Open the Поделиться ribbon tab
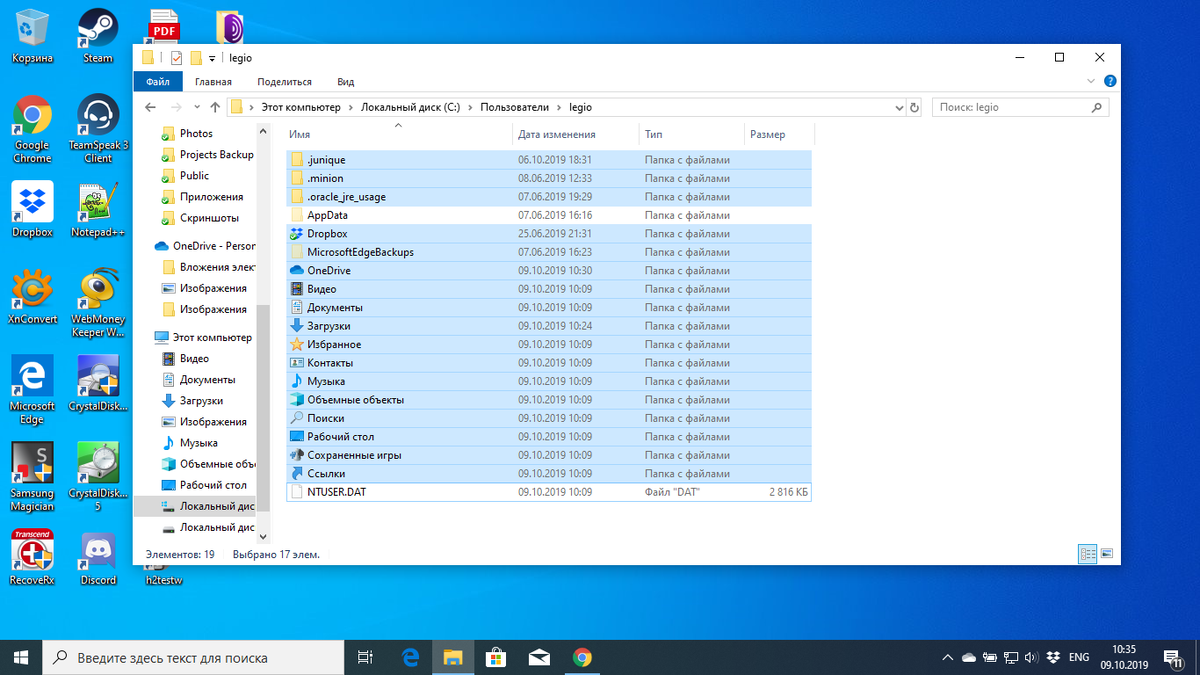Screen dimensions: 1200x675 pos(284,82)
